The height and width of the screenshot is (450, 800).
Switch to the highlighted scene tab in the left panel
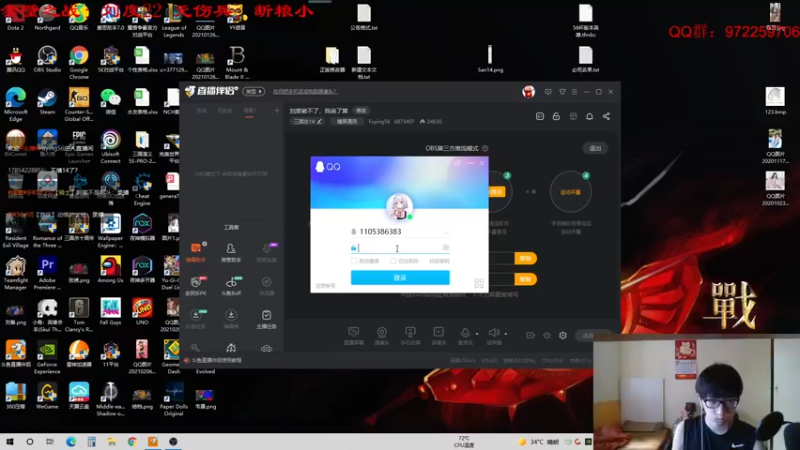249,111
